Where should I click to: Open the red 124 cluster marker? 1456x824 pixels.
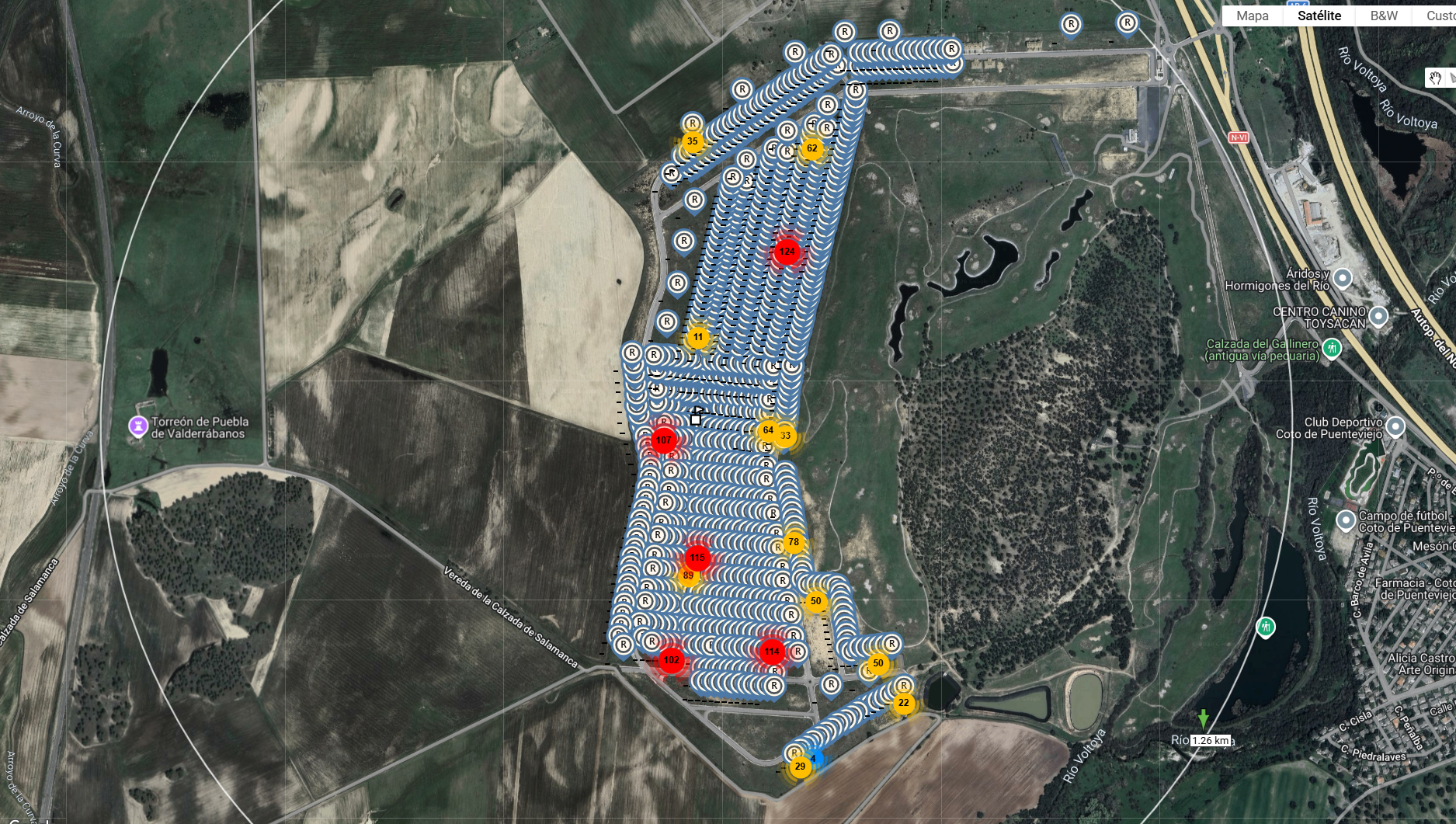coord(787,252)
